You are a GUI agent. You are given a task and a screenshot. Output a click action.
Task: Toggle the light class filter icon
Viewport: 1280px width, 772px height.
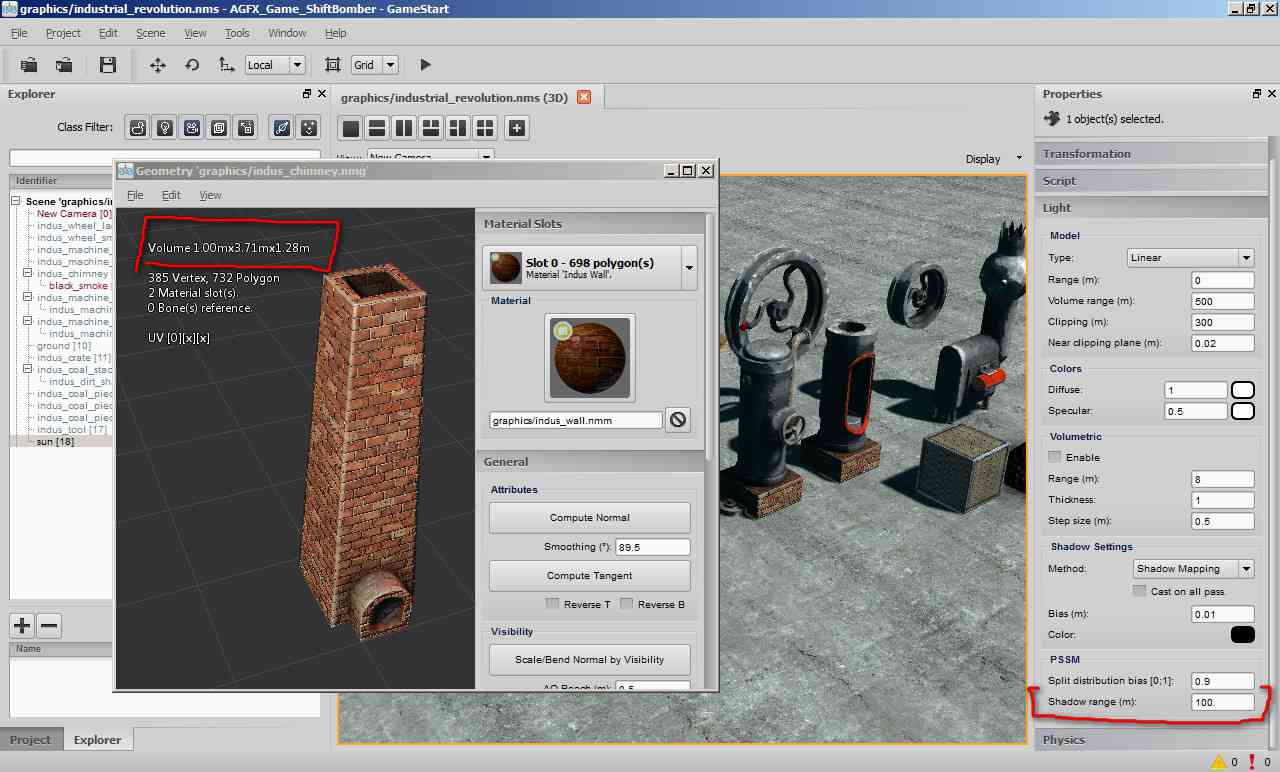point(165,127)
